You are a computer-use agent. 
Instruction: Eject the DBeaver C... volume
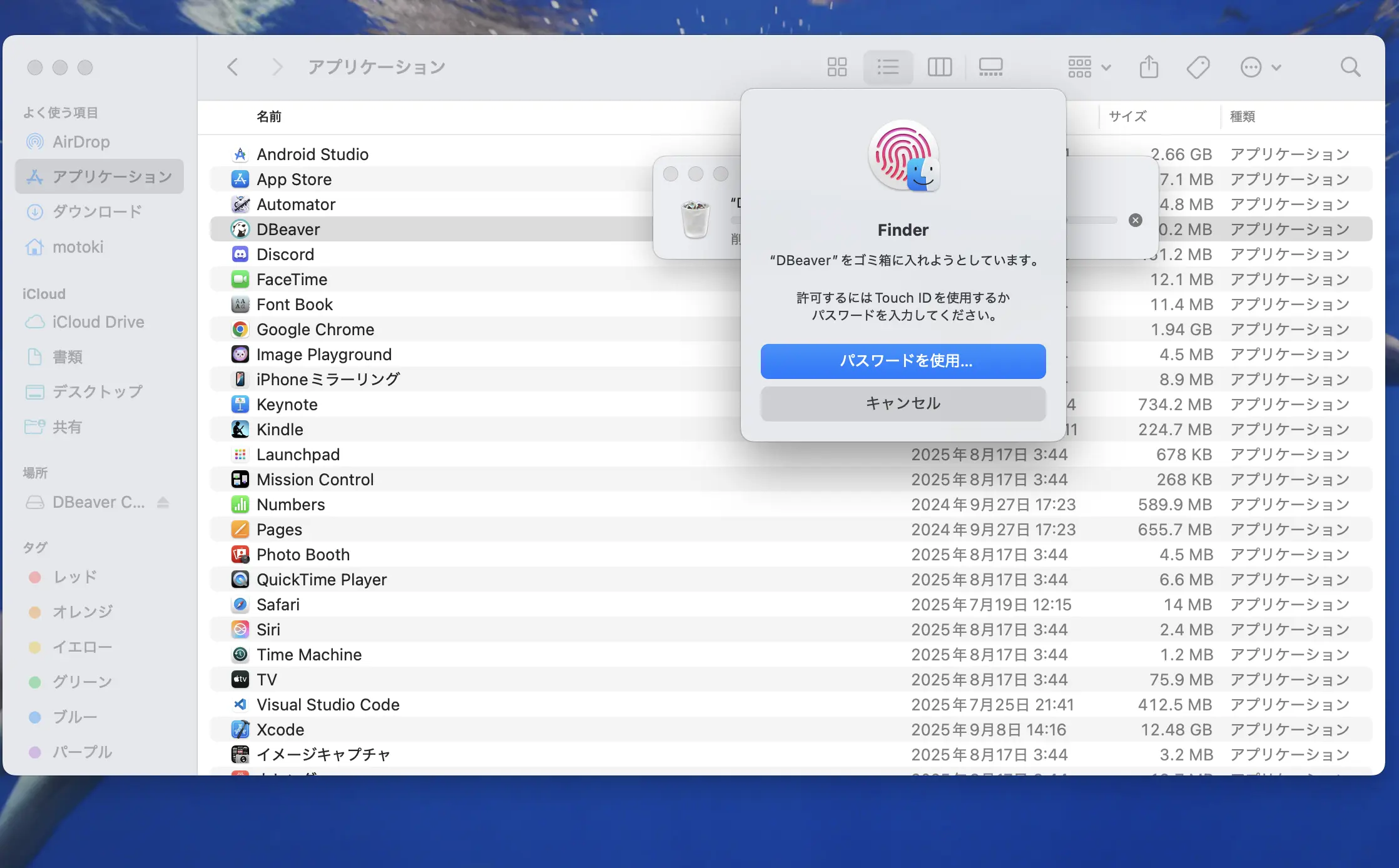(163, 502)
